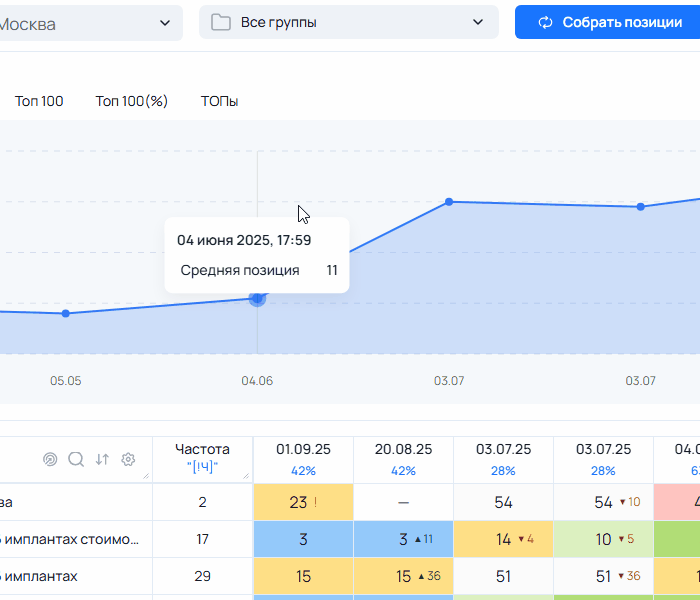Click refresh icon on Собрать позиции button
Viewport: 700px width, 600px height.
[x=545, y=22]
